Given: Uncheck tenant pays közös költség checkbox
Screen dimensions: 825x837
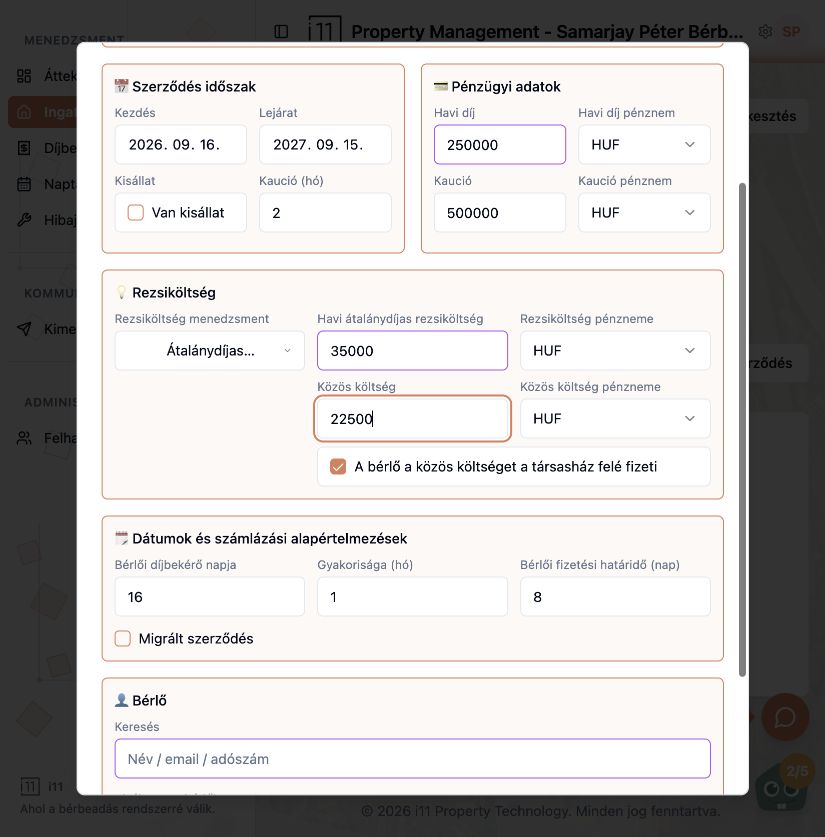Looking at the screenshot, I should [338, 467].
